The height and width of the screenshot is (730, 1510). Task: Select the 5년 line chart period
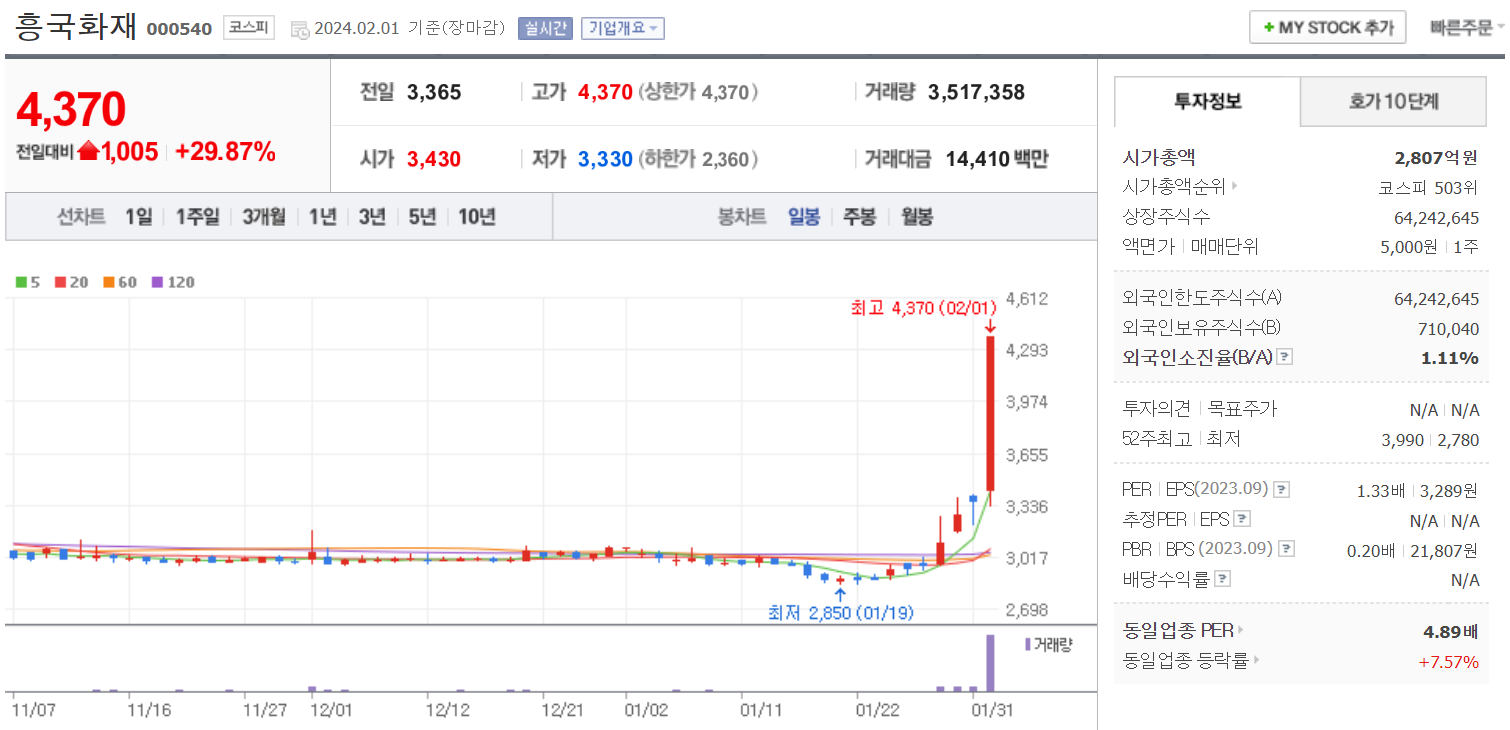click(x=422, y=217)
